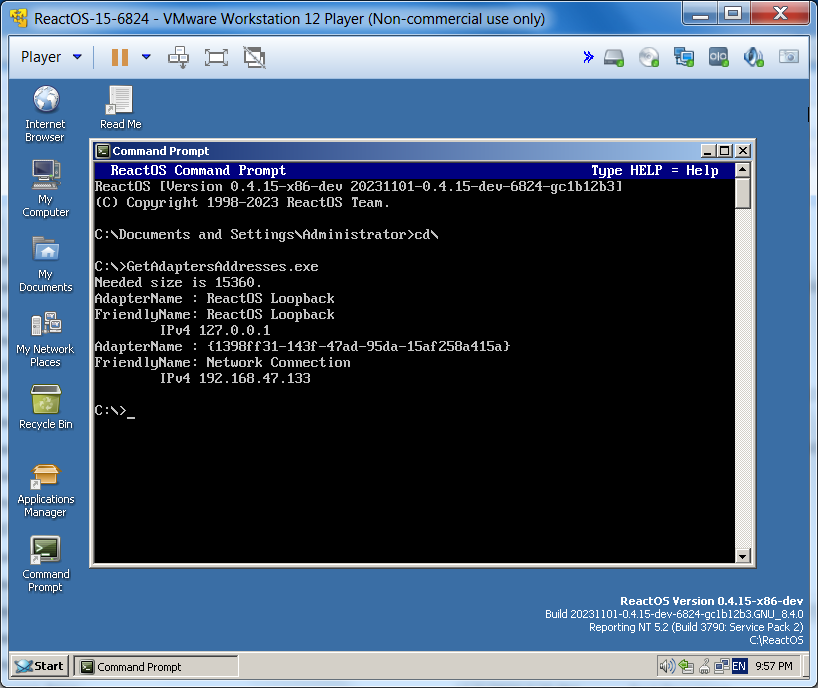Click the rightmost VMware toolbar device icon
This screenshot has height=688, width=818.
coord(788,56)
